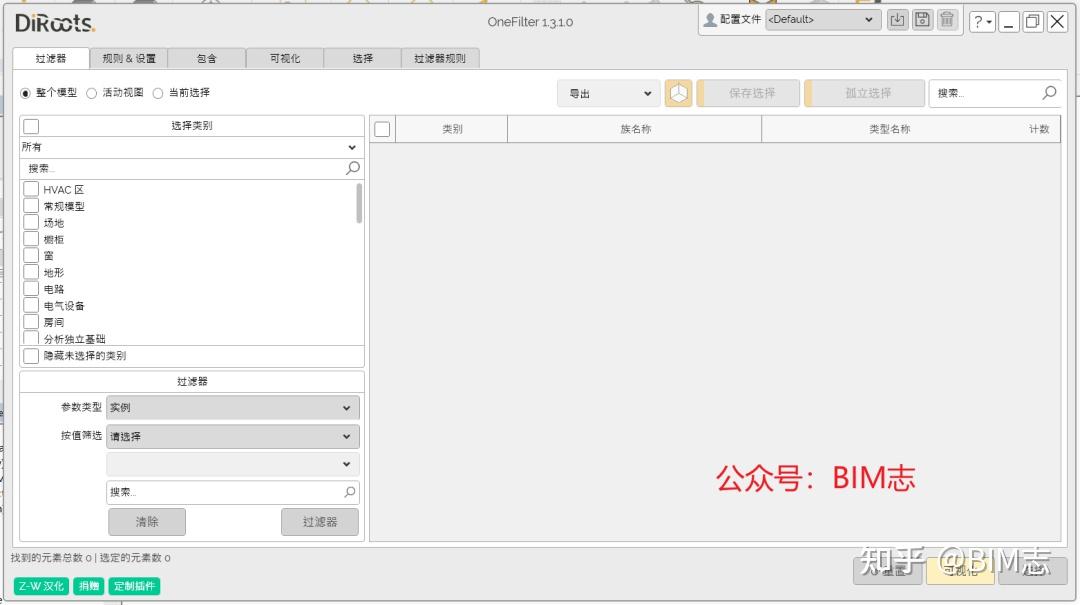The height and width of the screenshot is (605, 1080).
Task: Delete the configuration via trash icon
Action: tap(946, 19)
